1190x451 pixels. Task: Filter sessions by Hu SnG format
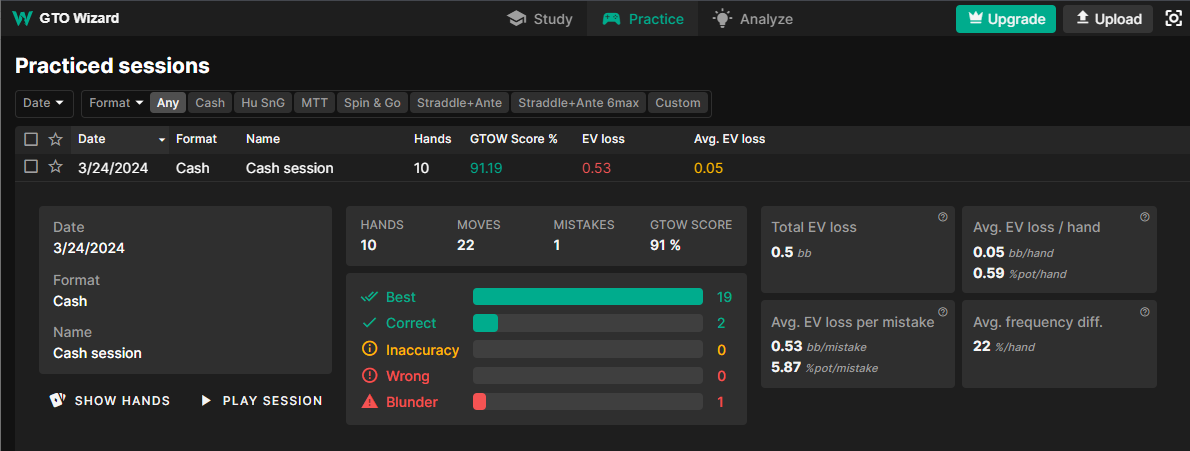(263, 102)
